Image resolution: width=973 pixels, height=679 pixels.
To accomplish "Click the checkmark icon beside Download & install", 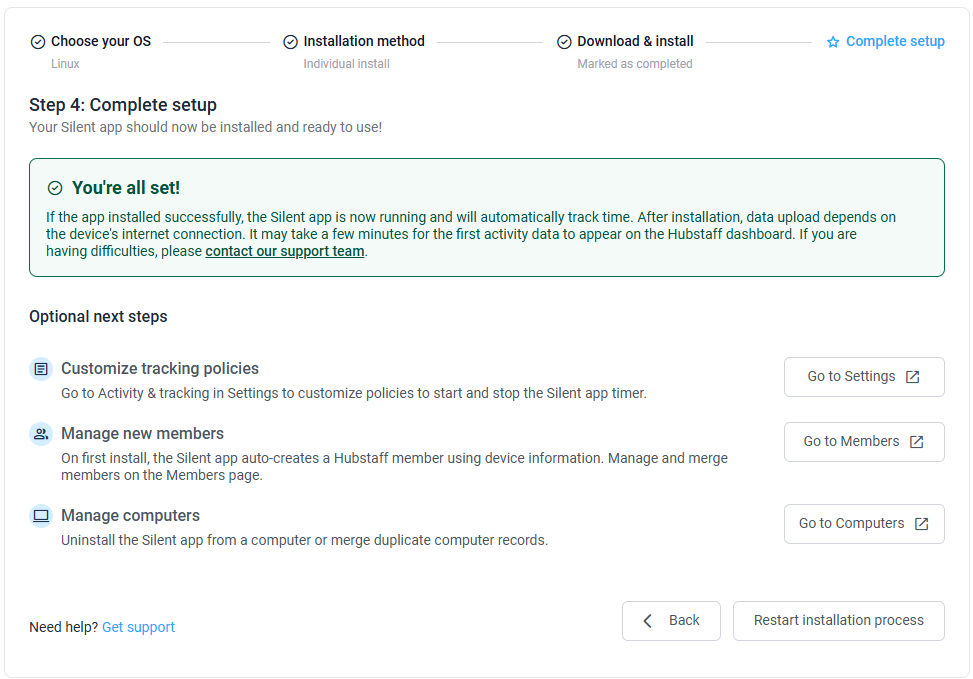I will point(564,42).
